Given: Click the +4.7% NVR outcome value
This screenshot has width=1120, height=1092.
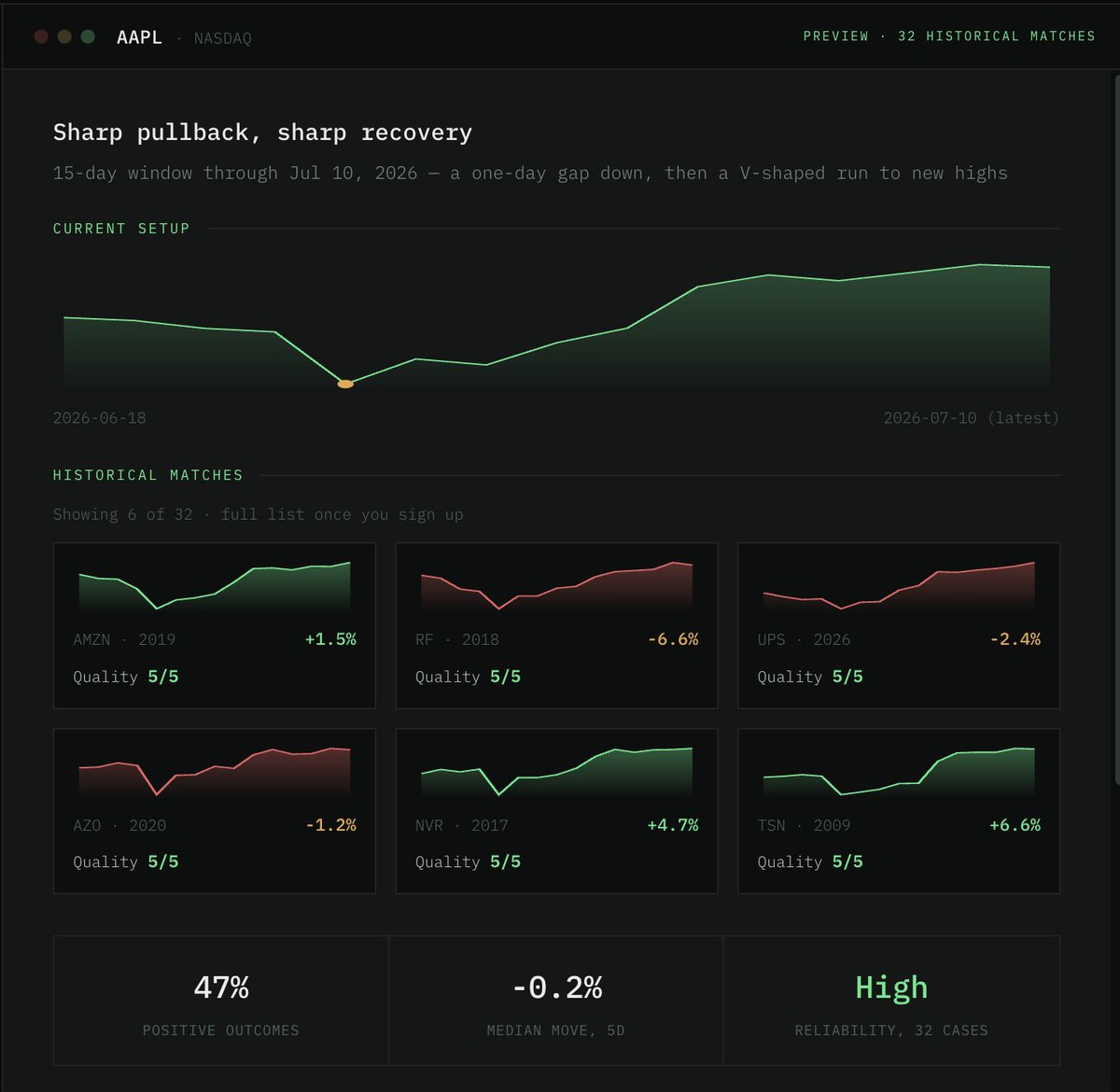Looking at the screenshot, I should pos(673,825).
